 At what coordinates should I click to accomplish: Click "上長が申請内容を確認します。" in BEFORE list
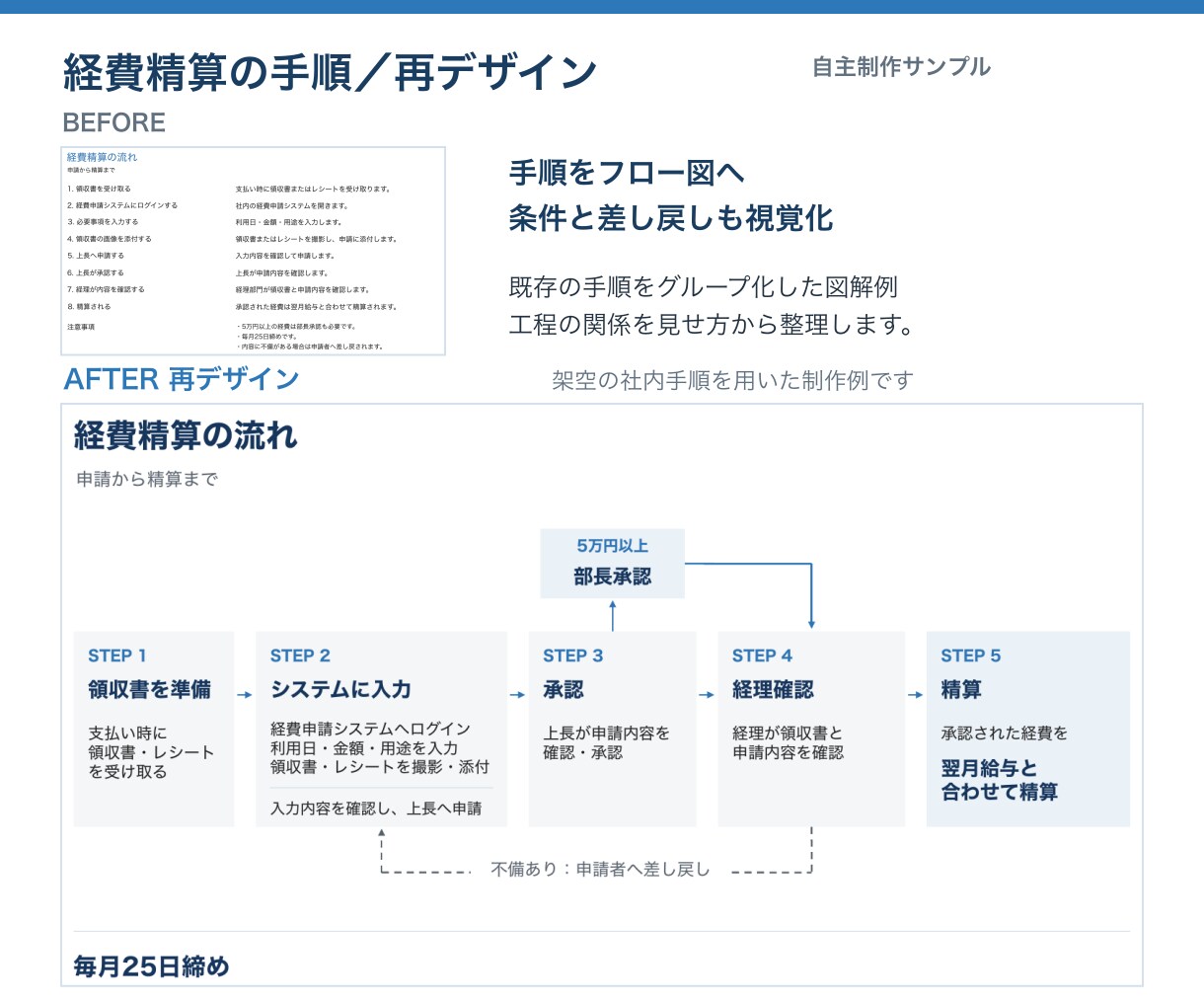pyautogui.click(x=281, y=272)
